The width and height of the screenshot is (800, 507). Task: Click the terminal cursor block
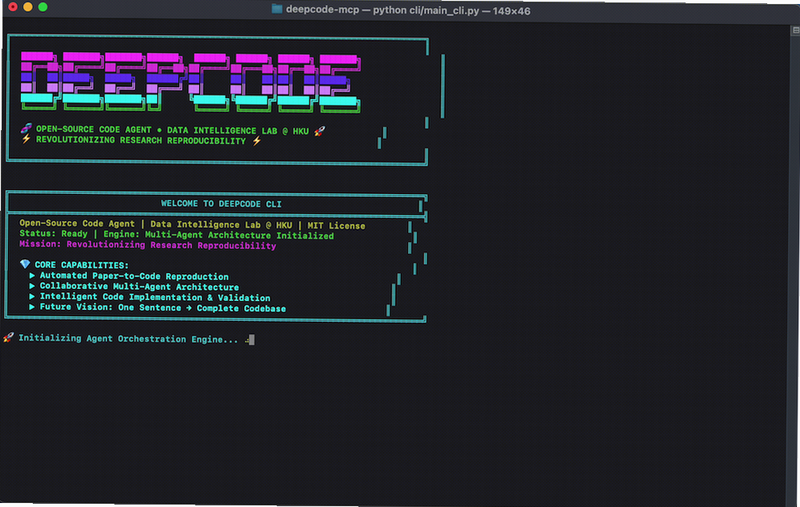(252, 340)
